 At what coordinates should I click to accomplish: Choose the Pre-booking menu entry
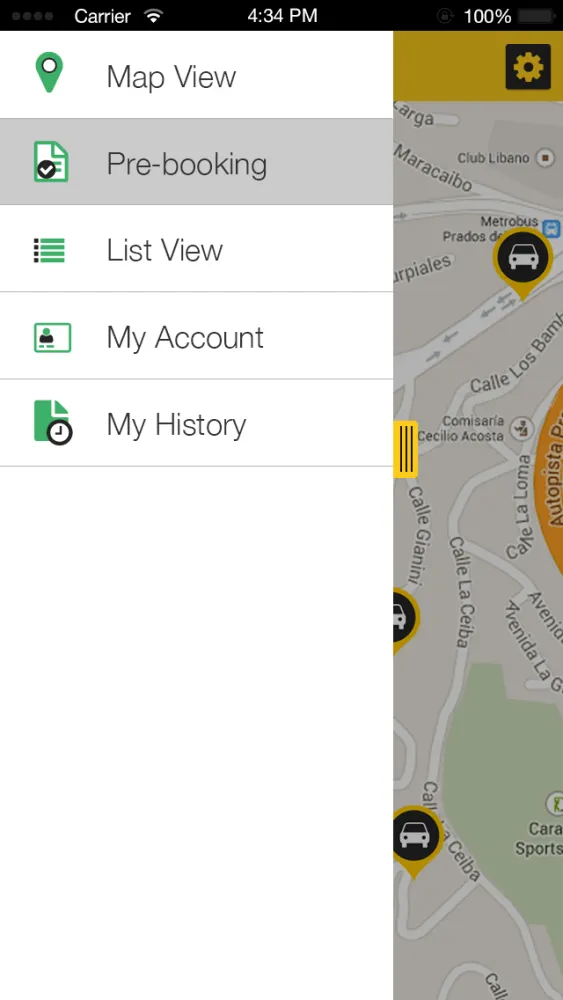coord(196,162)
